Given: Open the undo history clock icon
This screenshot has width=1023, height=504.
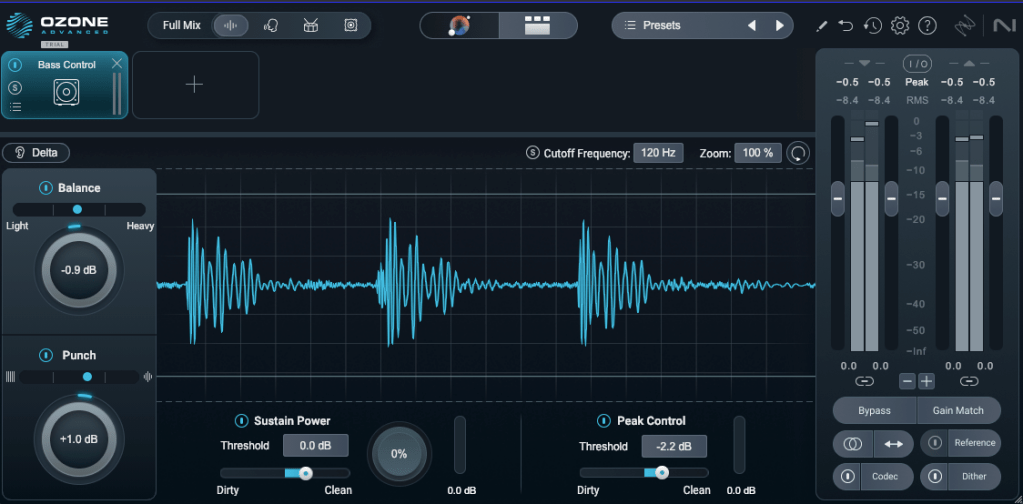Looking at the screenshot, I should tap(872, 26).
